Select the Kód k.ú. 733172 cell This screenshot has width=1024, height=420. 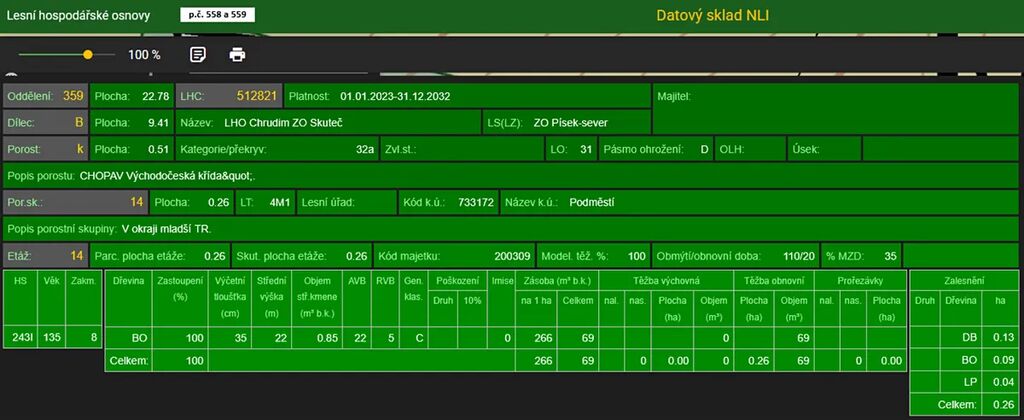pyautogui.click(x=448, y=202)
